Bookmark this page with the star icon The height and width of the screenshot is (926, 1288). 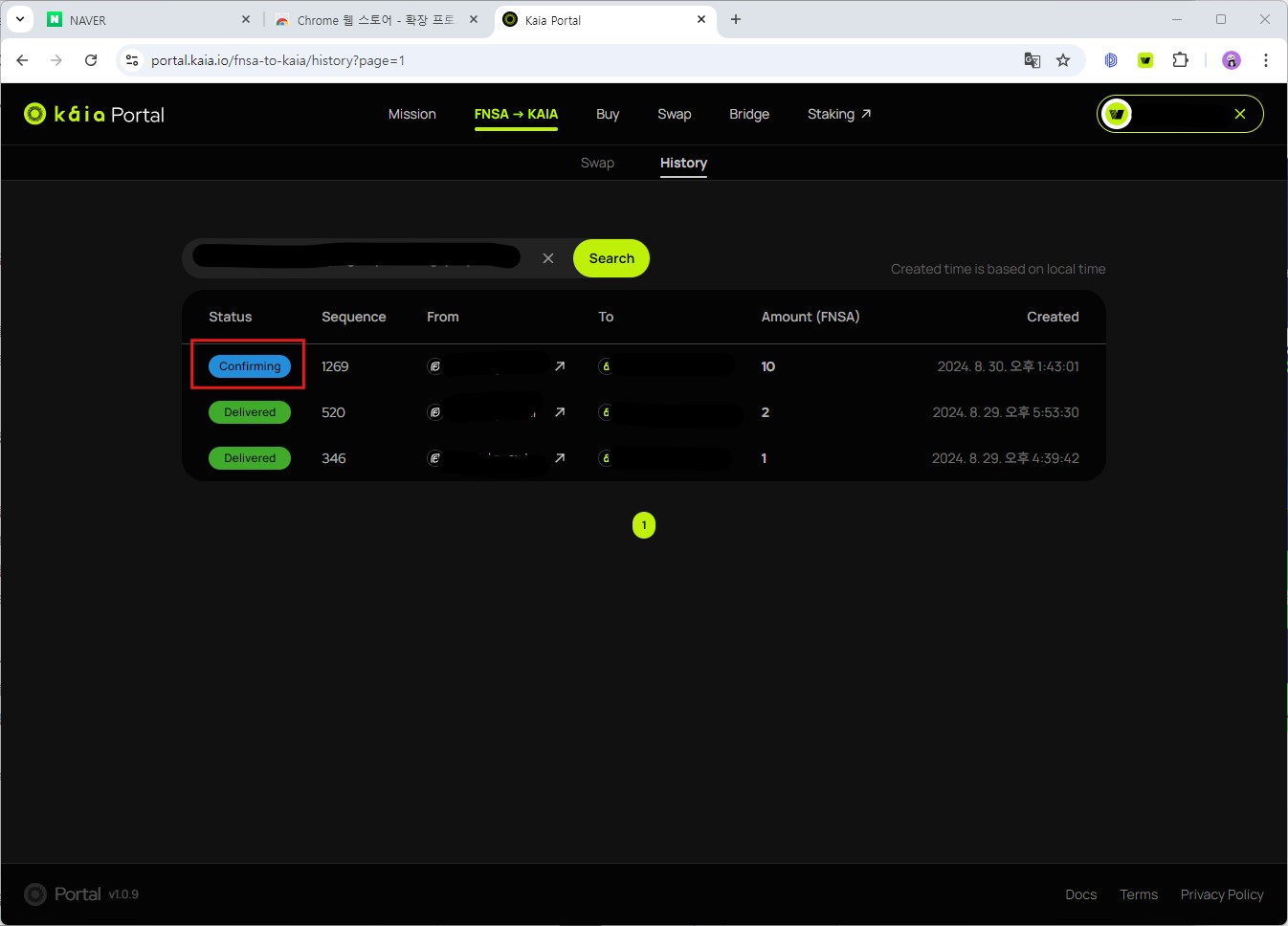(1063, 60)
